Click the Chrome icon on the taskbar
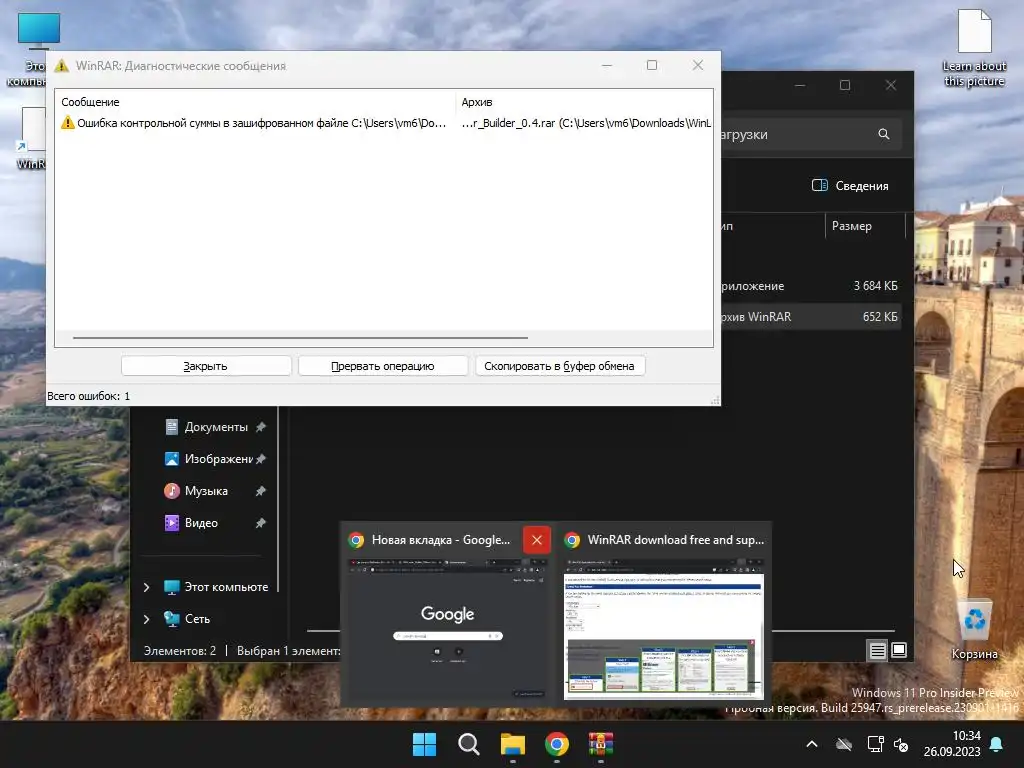This screenshot has width=1024, height=768. pos(556,744)
